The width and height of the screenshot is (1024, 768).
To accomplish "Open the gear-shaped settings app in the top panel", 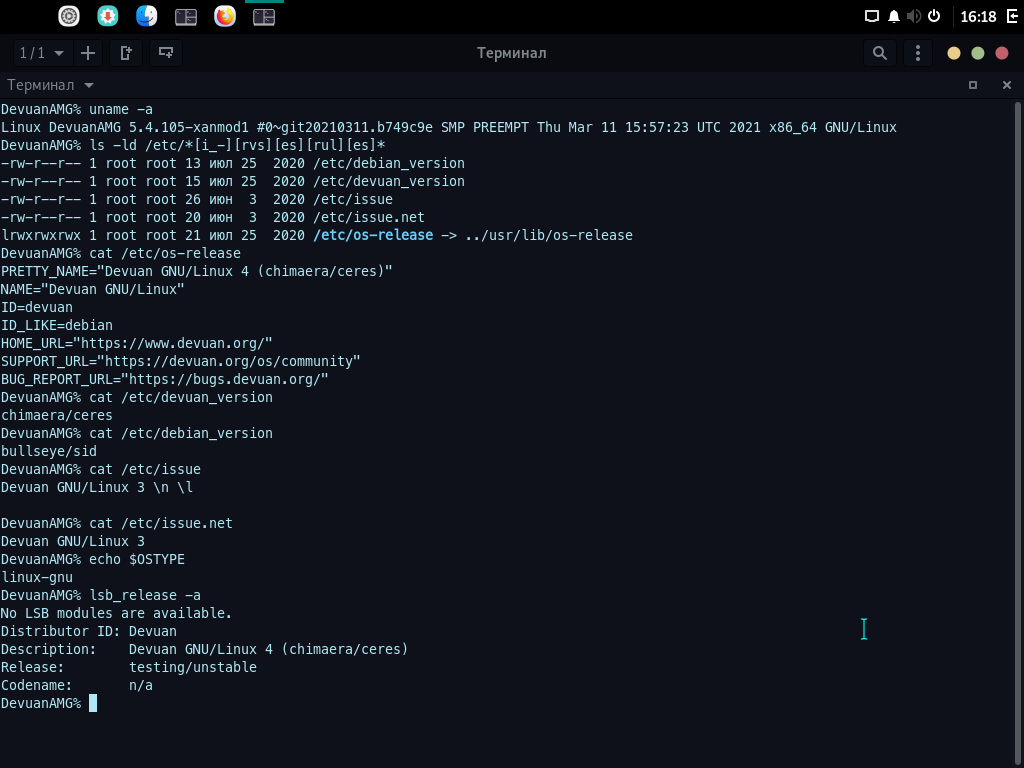I will click(69, 16).
